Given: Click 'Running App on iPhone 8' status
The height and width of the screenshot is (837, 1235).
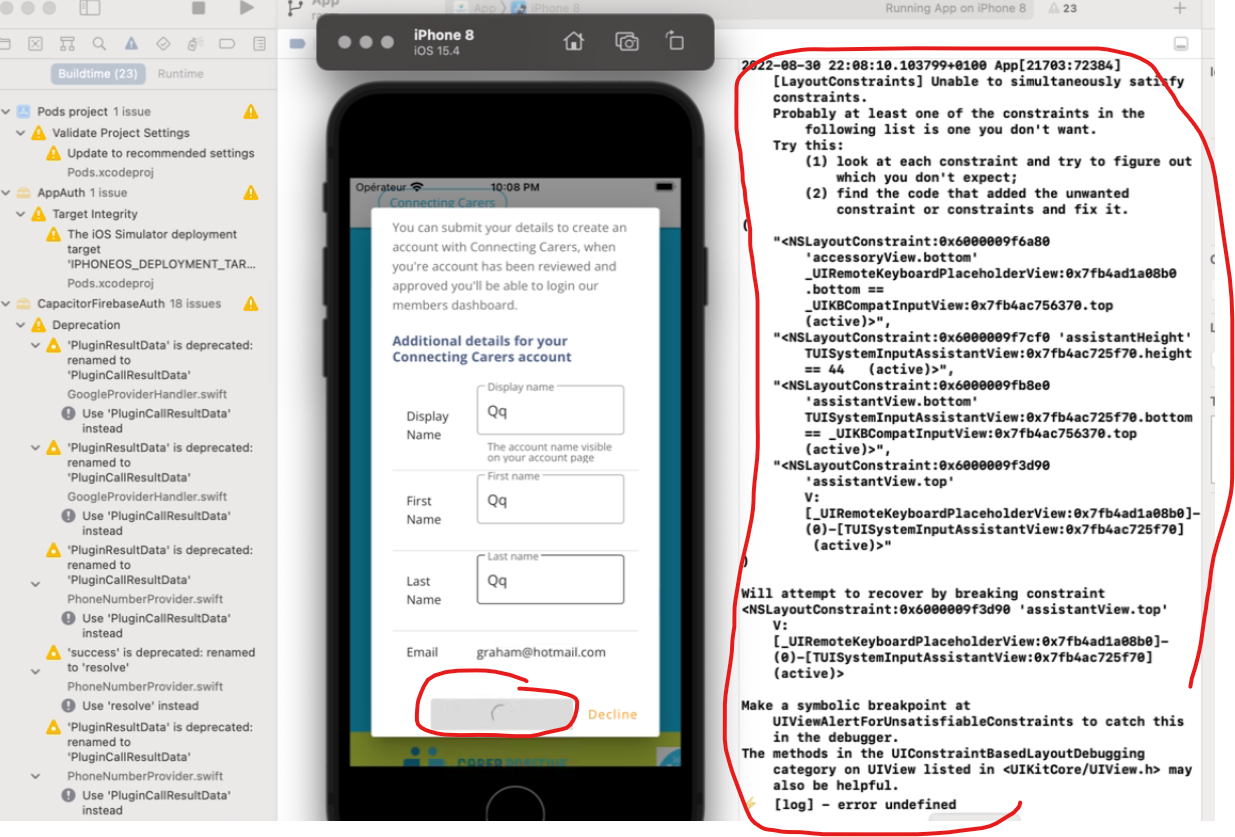Looking at the screenshot, I should (955, 8).
